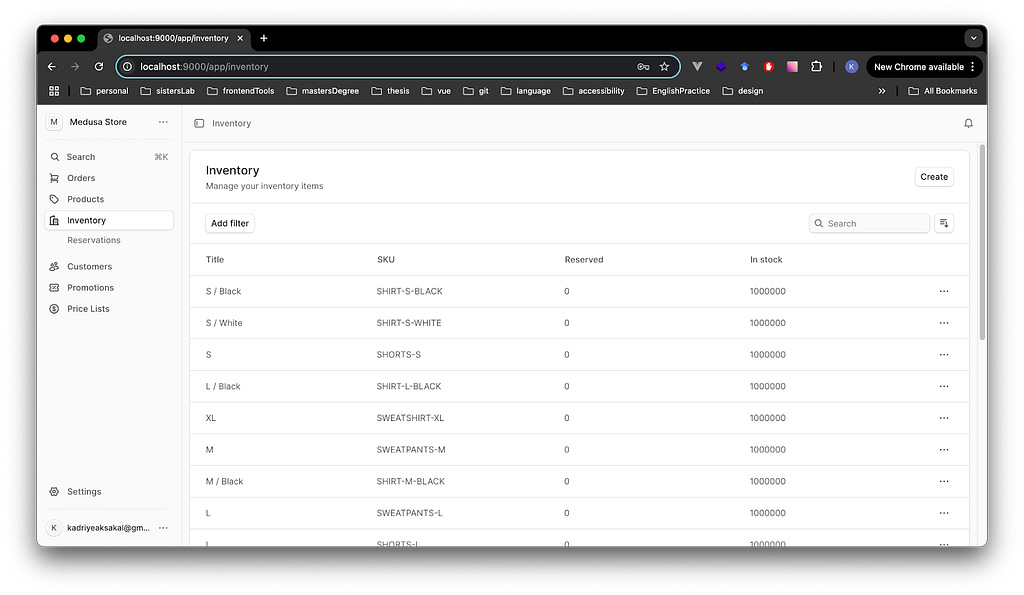The height and width of the screenshot is (595, 1024).
Task: Show more bookmarks chevron
Action: click(x=882, y=91)
